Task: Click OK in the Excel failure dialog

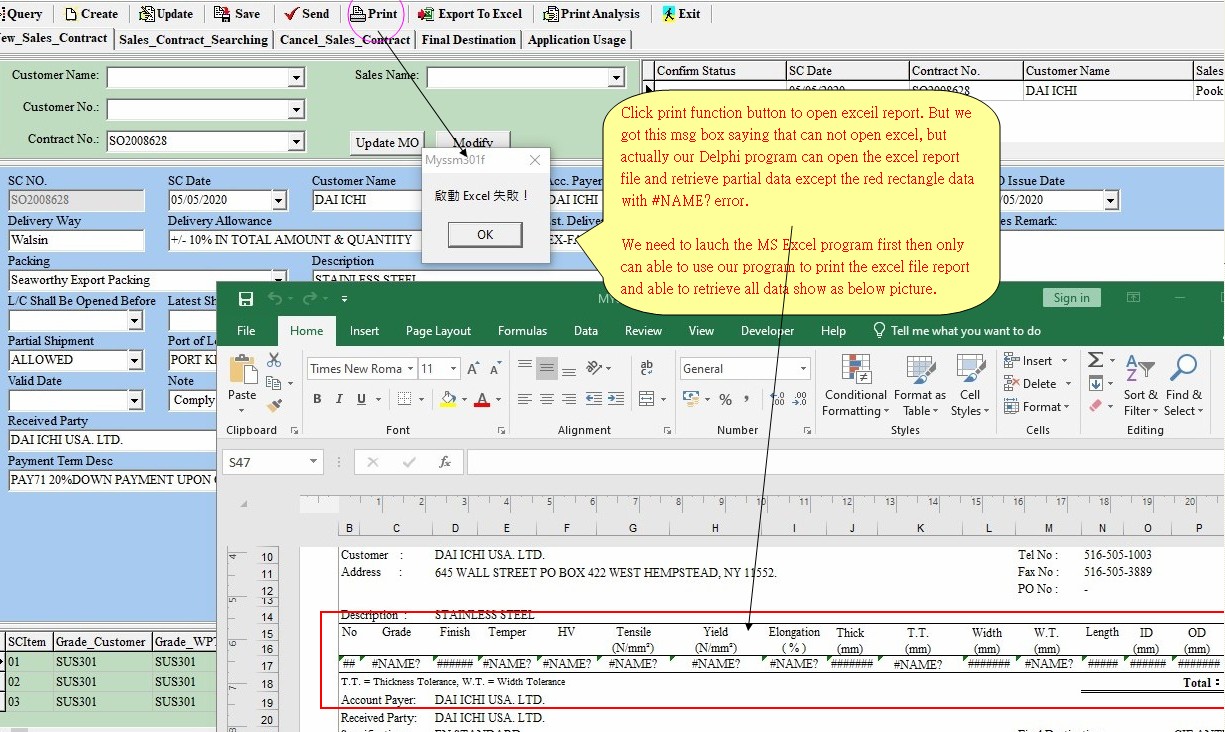Action: coord(485,235)
